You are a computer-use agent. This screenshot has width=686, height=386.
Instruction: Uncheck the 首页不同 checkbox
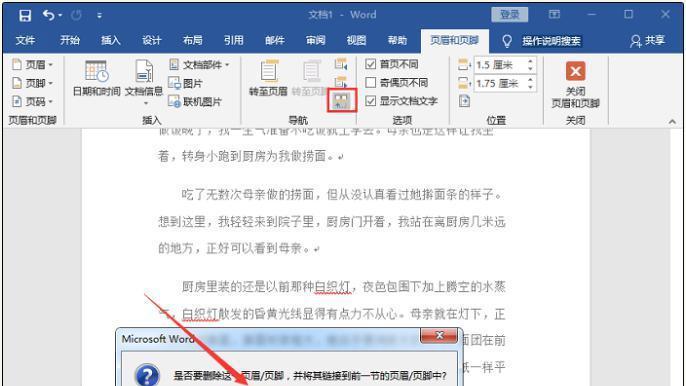click(371, 64)
